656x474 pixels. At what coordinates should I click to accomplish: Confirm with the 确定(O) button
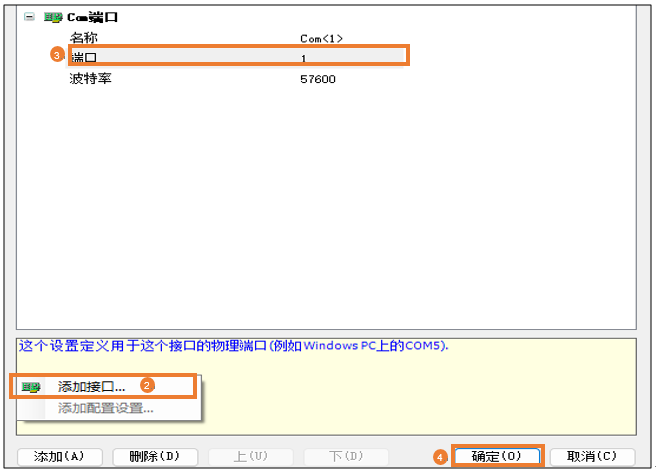coord(497,456)
